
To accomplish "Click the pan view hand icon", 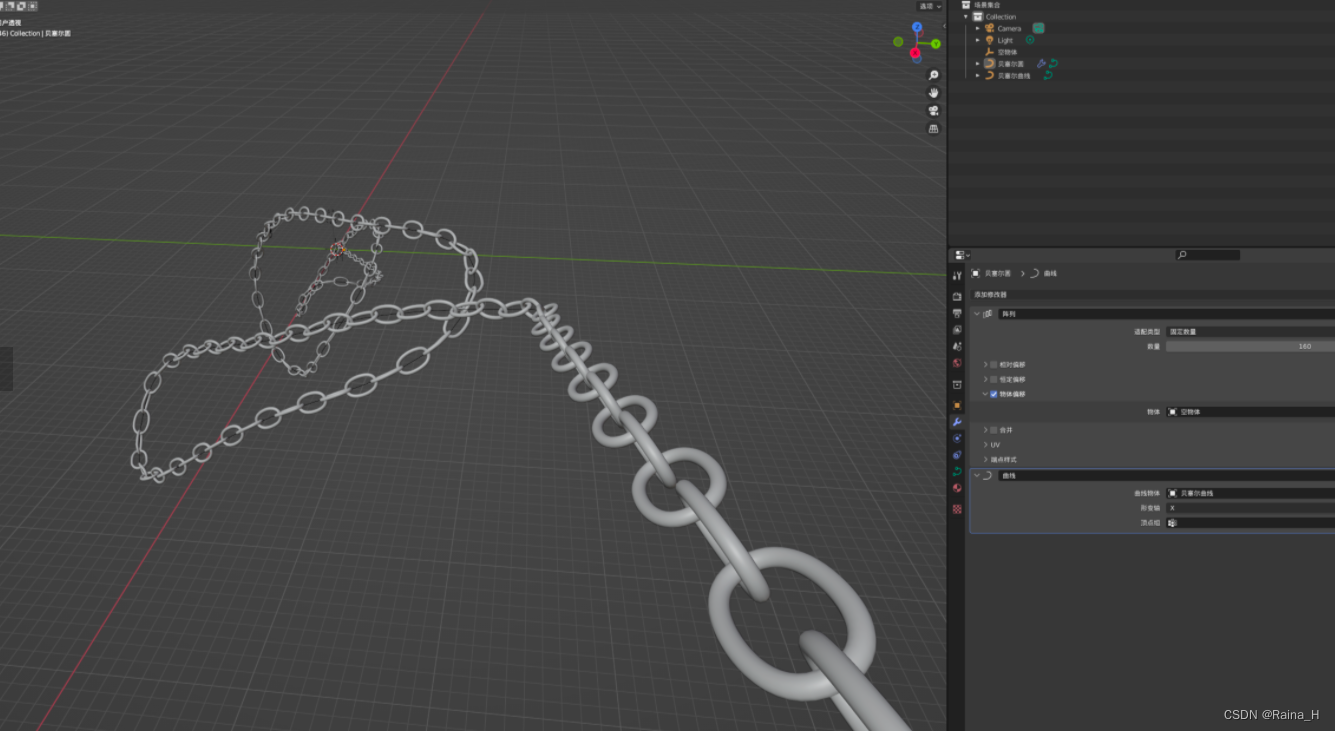I will click(934, 93).
